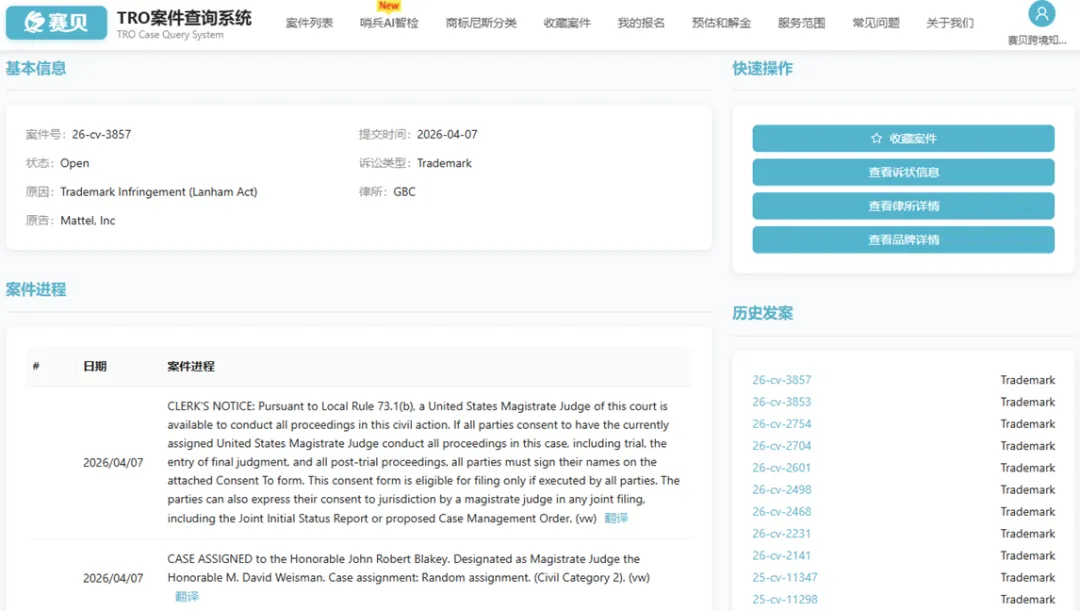Click the 基本信息 section heading
This screenshot has width=1080, height=611.
click(x=36, y=68)
